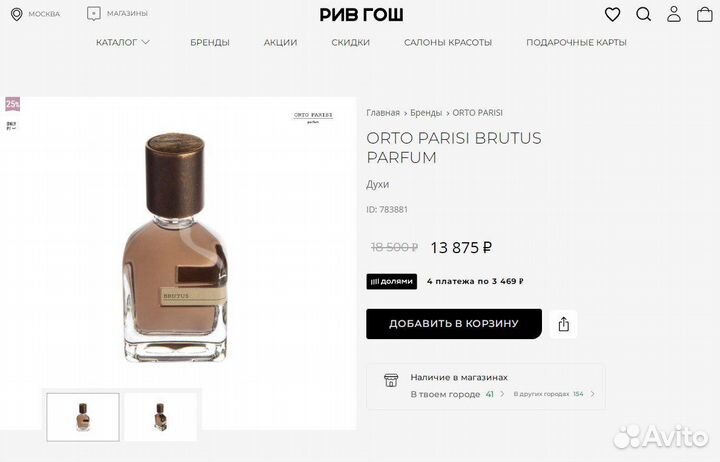720x462 pixels.
Task: Go to Скидки section
Action: click(350, 42)
